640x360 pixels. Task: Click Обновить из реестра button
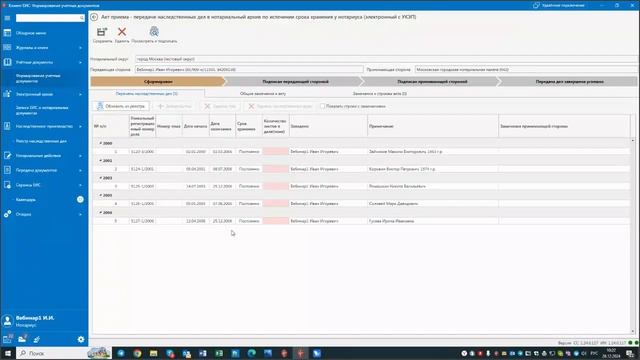coord(121,106)
